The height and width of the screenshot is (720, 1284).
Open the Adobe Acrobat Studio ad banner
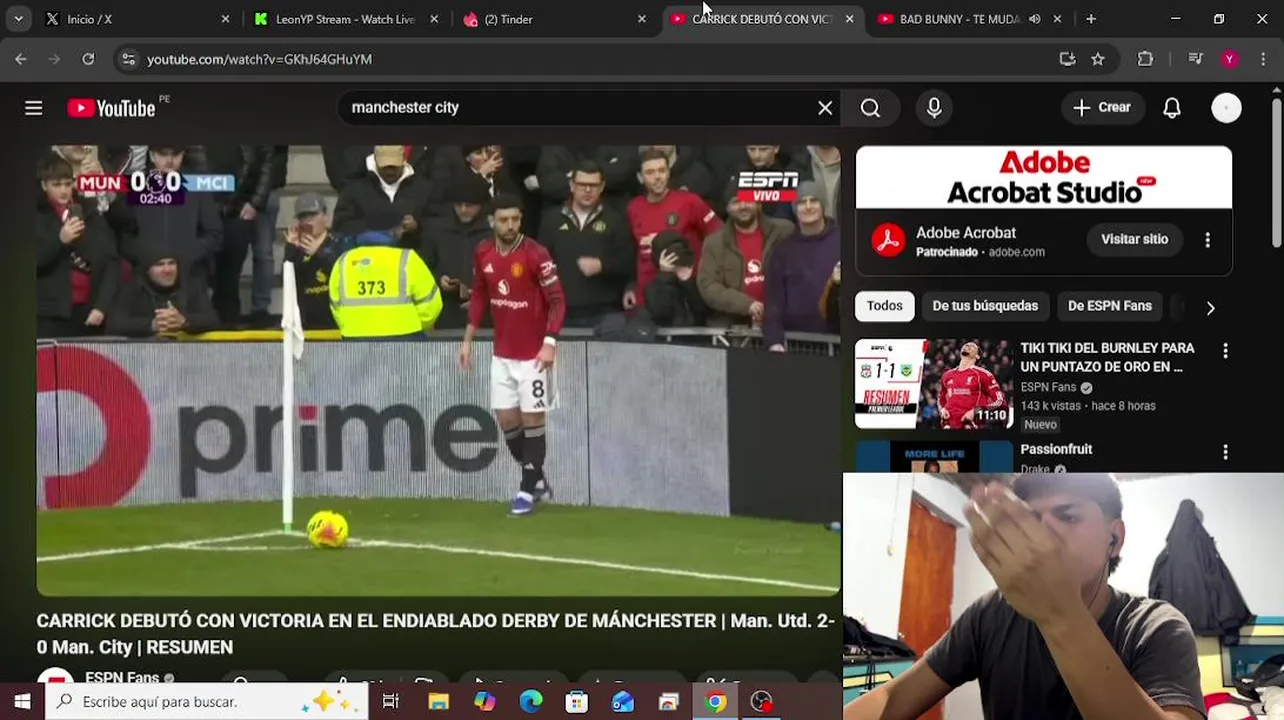[1044, 178]
